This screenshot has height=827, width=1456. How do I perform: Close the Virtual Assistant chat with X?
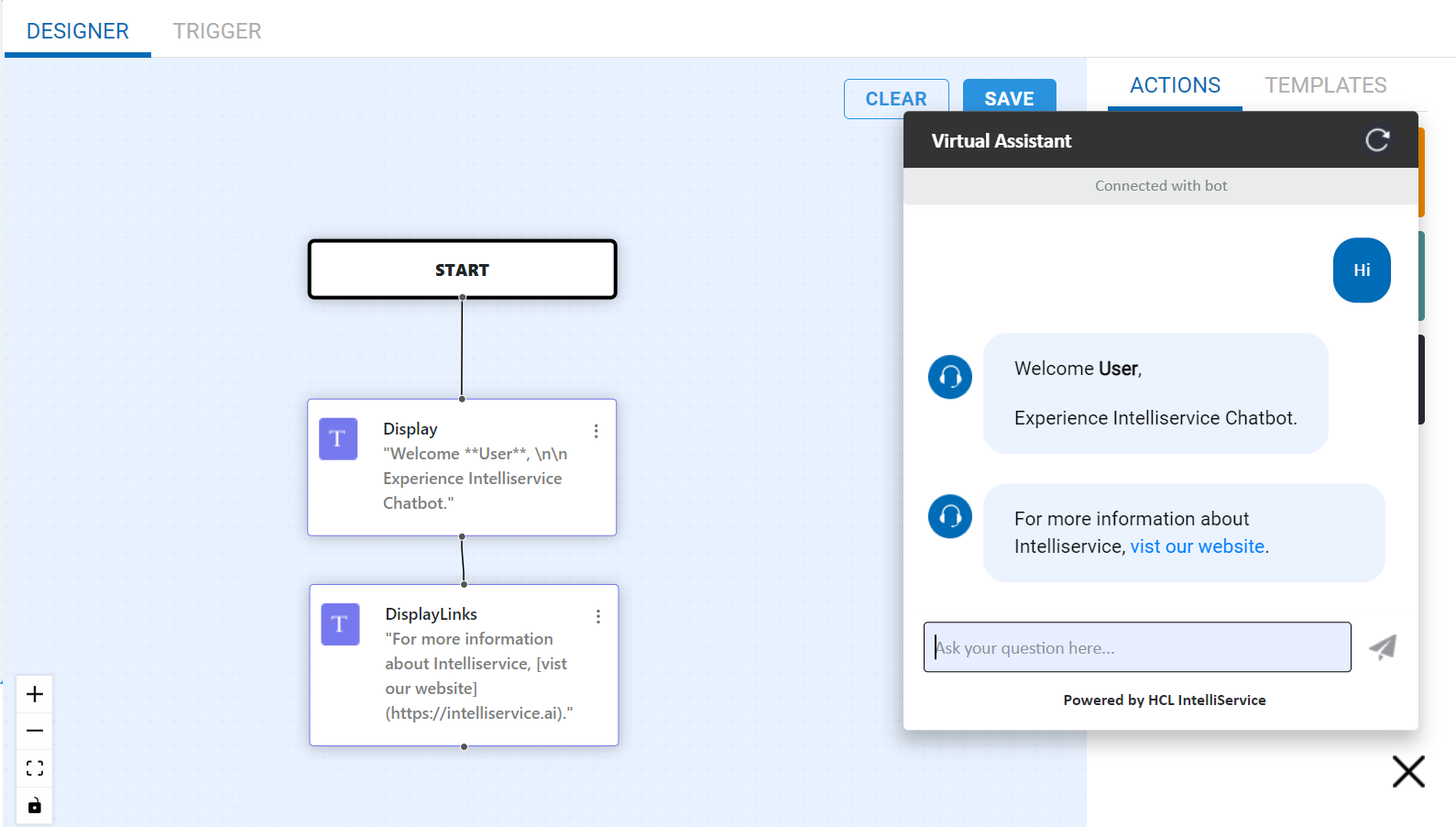pyautogui.click(x=1408, y=771)
